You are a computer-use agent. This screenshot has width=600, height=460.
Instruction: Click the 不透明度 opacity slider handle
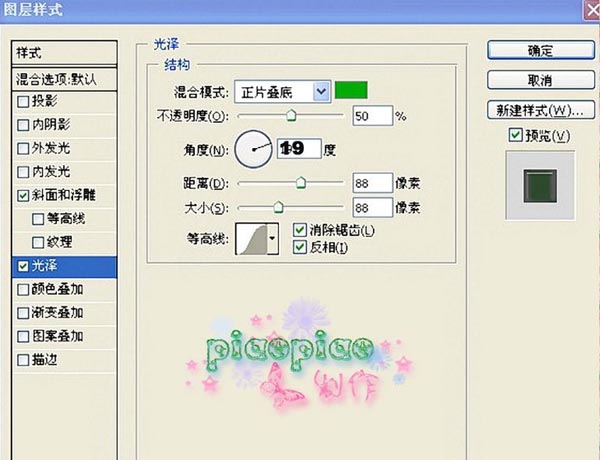pyautogui.click(x=291, y=116)
